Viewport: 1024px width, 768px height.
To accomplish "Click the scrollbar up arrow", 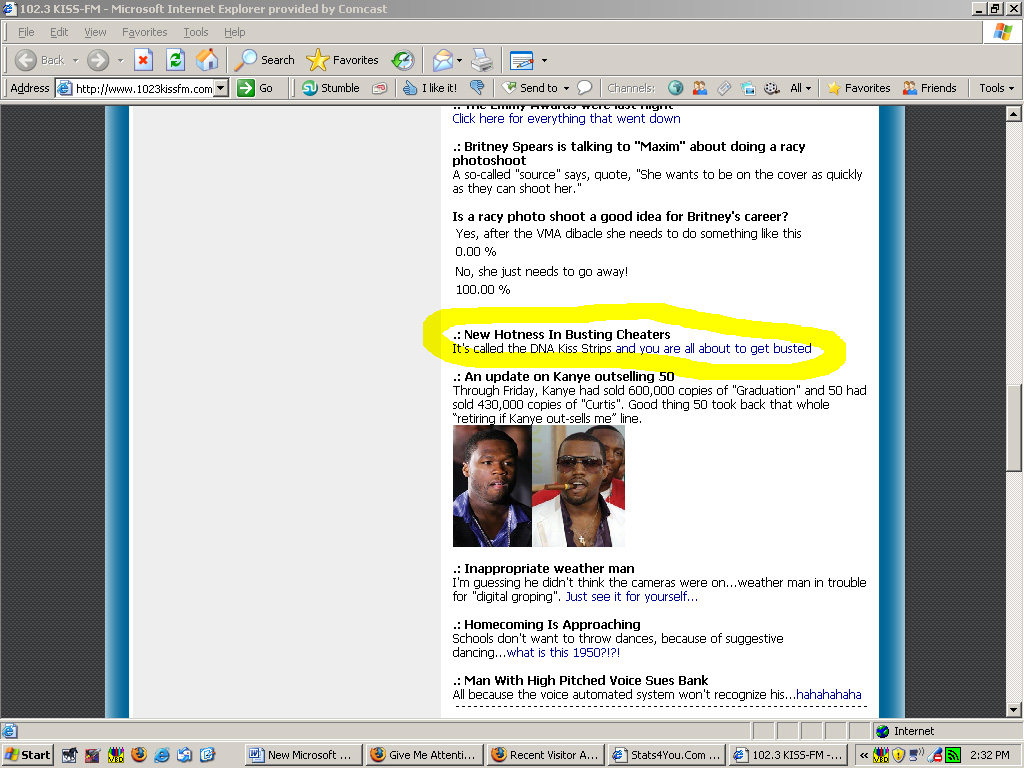I will click(x=1014, y=114).
